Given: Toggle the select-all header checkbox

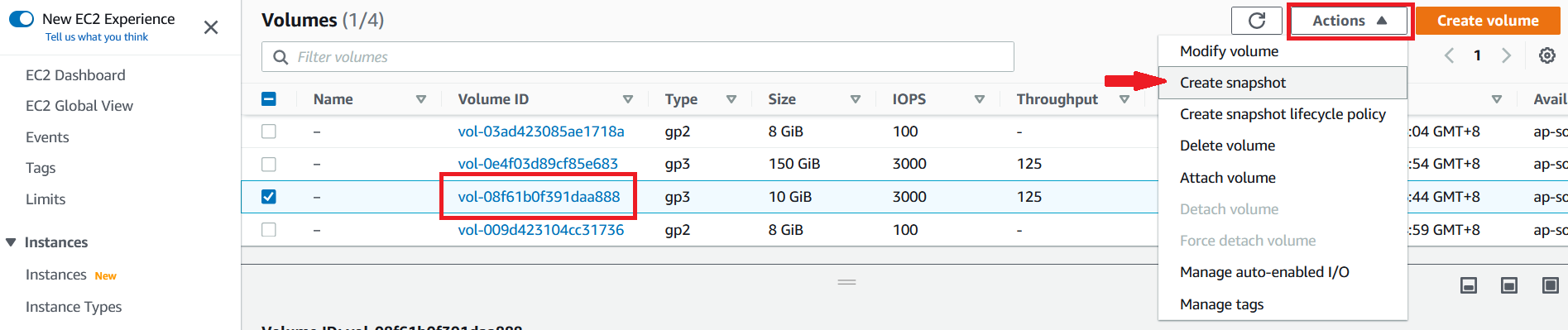Looking at the screenshot, I should tap(269, 99).
